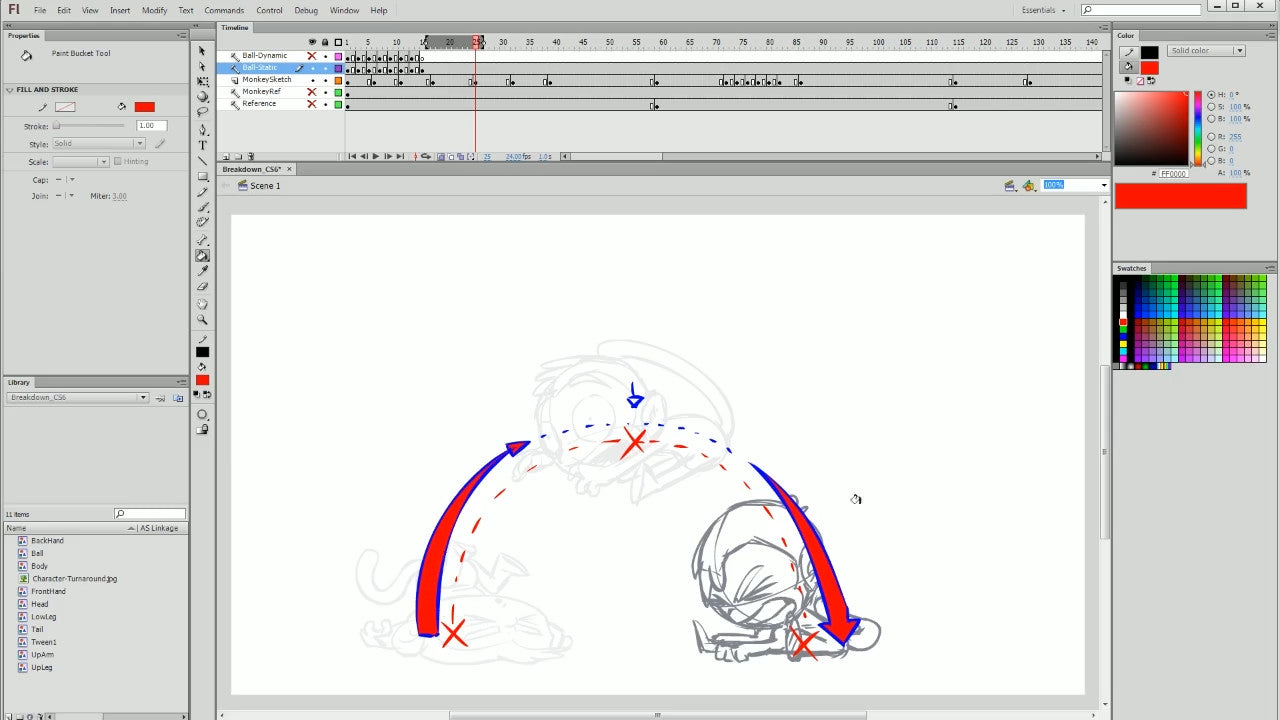Go to Scene 1 in the edit bar
Screen dimensions: 1280x720
pos(264,186)
